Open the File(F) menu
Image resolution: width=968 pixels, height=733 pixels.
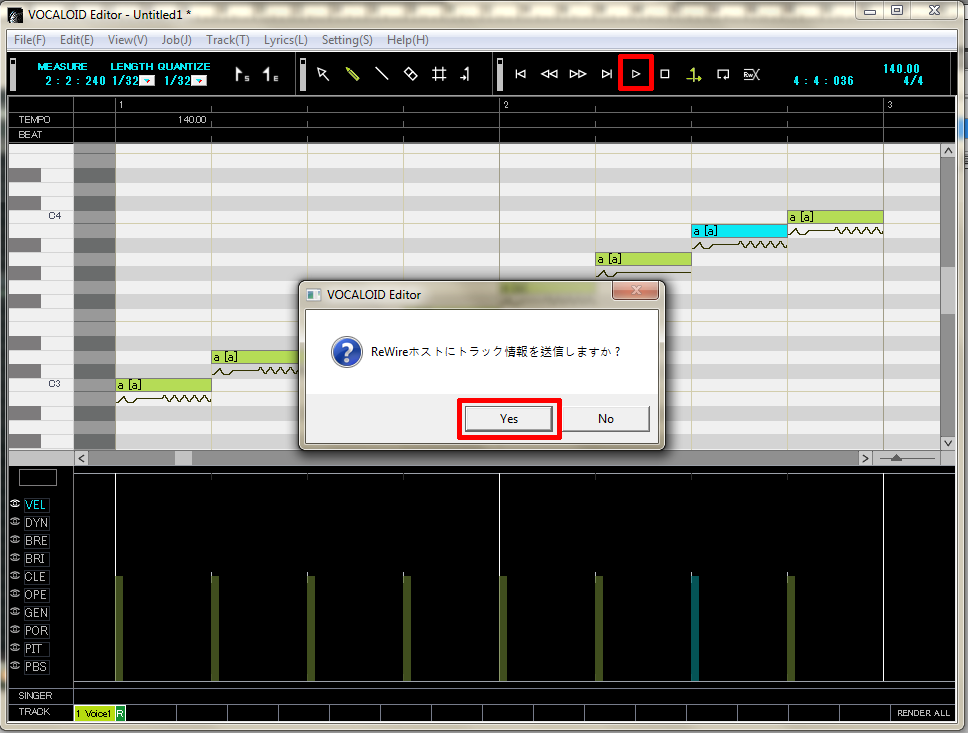pyautogui.click(x=30, y=40)
